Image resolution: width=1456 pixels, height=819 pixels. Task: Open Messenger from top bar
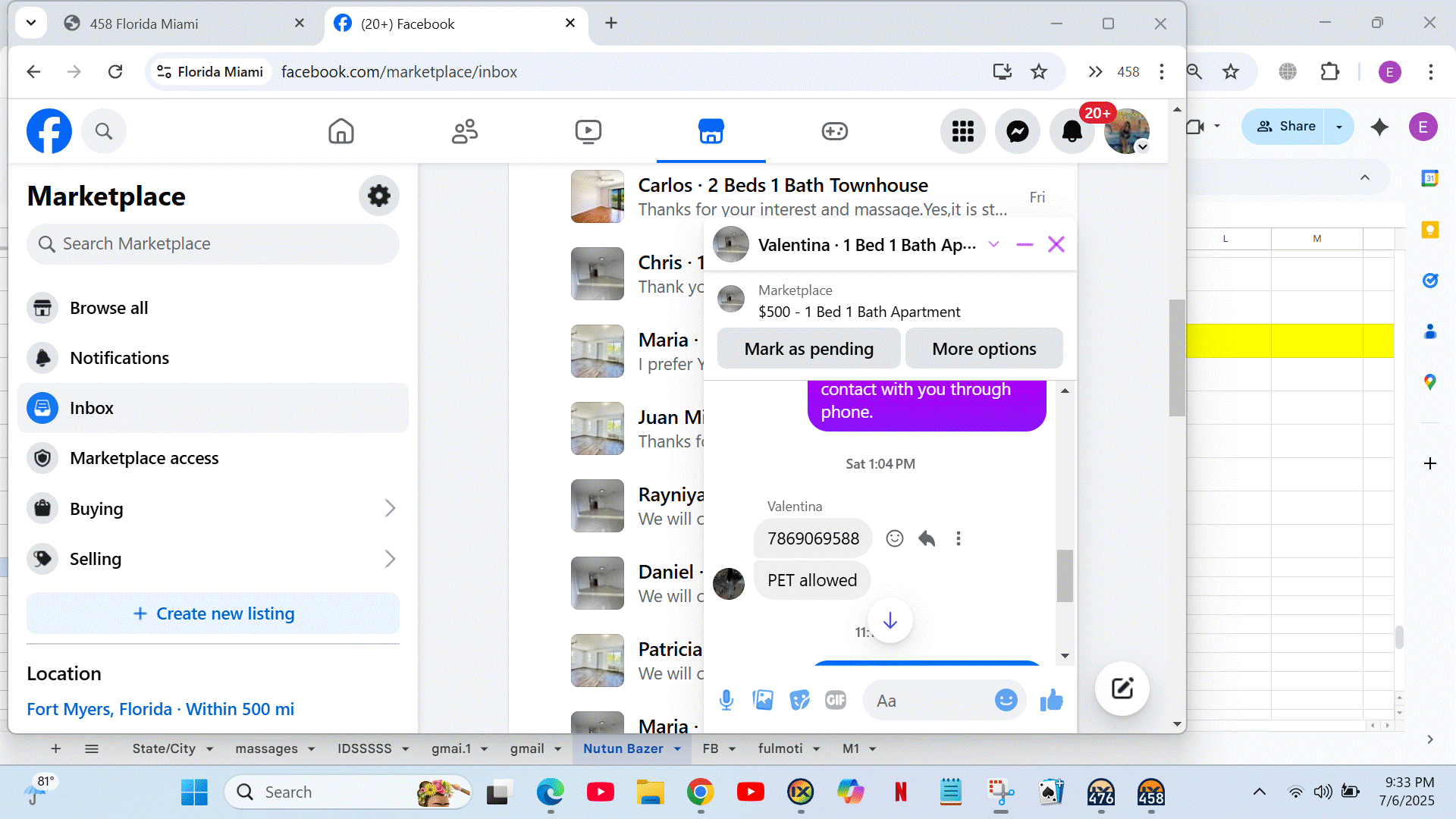(x=1017, y=131)
